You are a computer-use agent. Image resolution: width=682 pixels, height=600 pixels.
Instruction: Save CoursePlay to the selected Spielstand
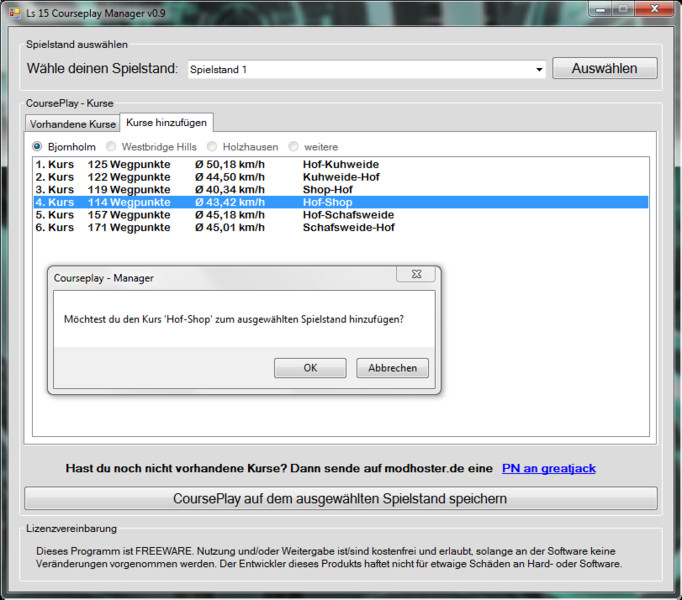[x=341, y=498]
